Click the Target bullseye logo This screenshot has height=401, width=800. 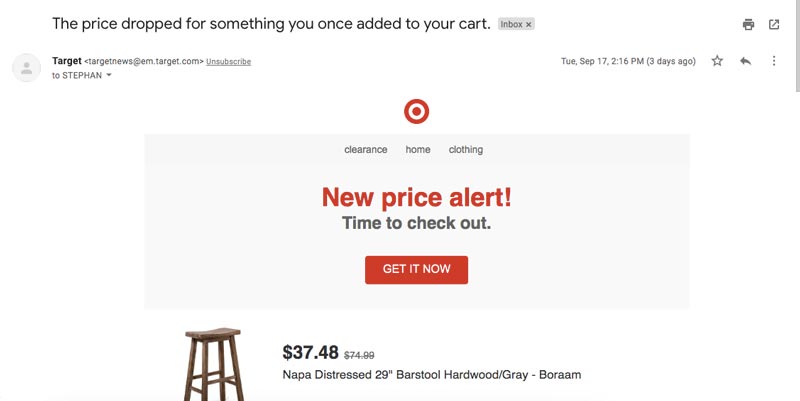[416, 112]
